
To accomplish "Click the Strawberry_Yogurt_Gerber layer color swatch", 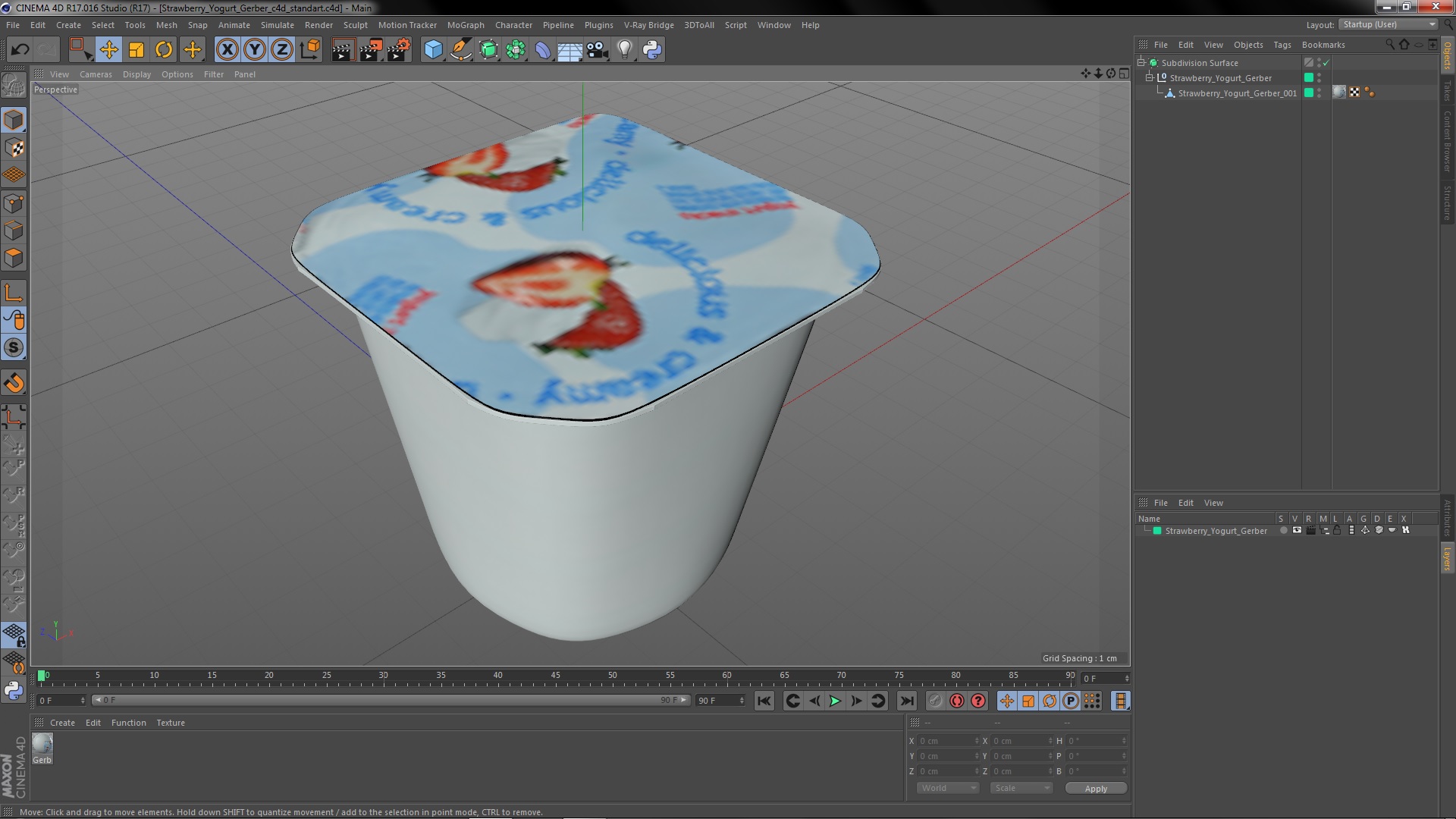I will pos(1157,531).
